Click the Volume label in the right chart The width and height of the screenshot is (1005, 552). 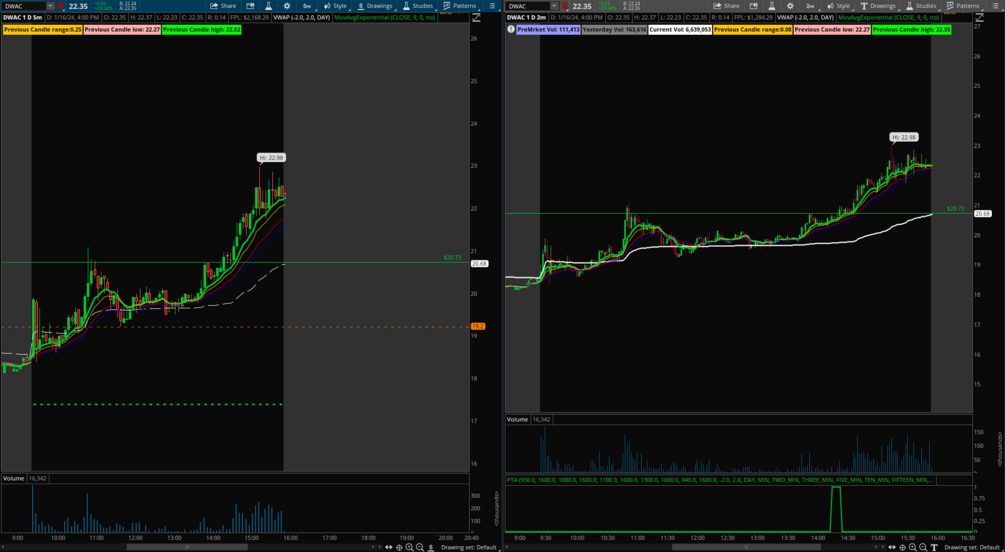pyautogui.click(x=517, y=419)
